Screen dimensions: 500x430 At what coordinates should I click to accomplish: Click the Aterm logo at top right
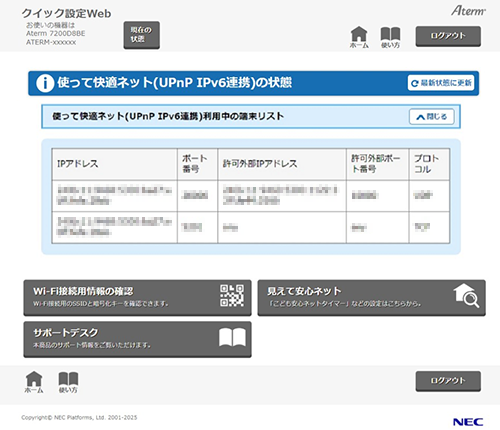point(468,11)
